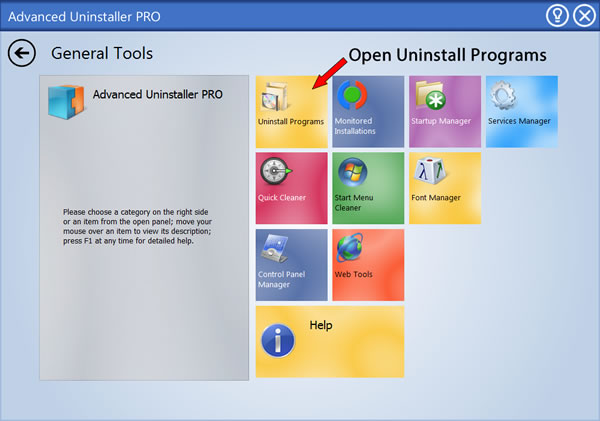Launch the Quick Cleaner tile
The image size is (600, 421).
tap(292, 188)
